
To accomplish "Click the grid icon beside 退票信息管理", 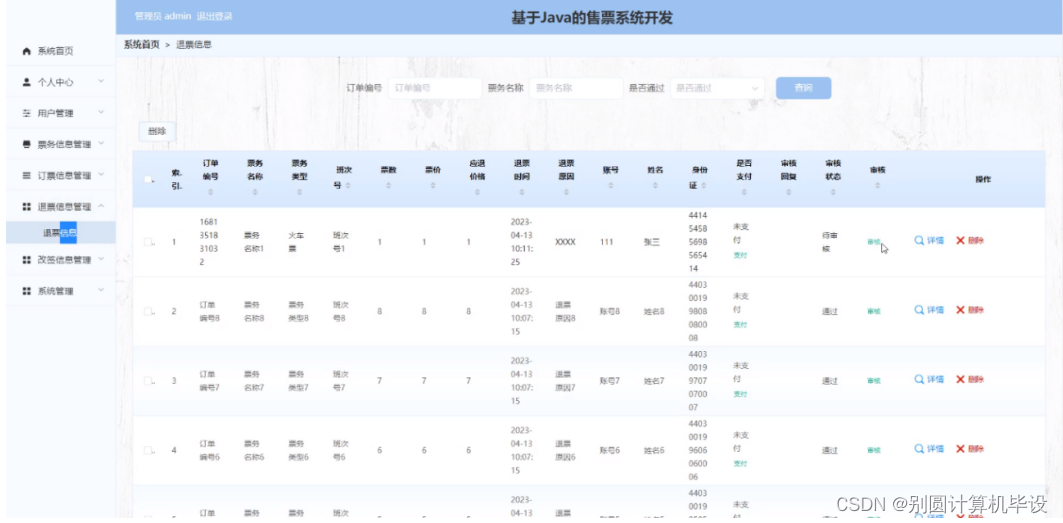I will click(26, 206).
